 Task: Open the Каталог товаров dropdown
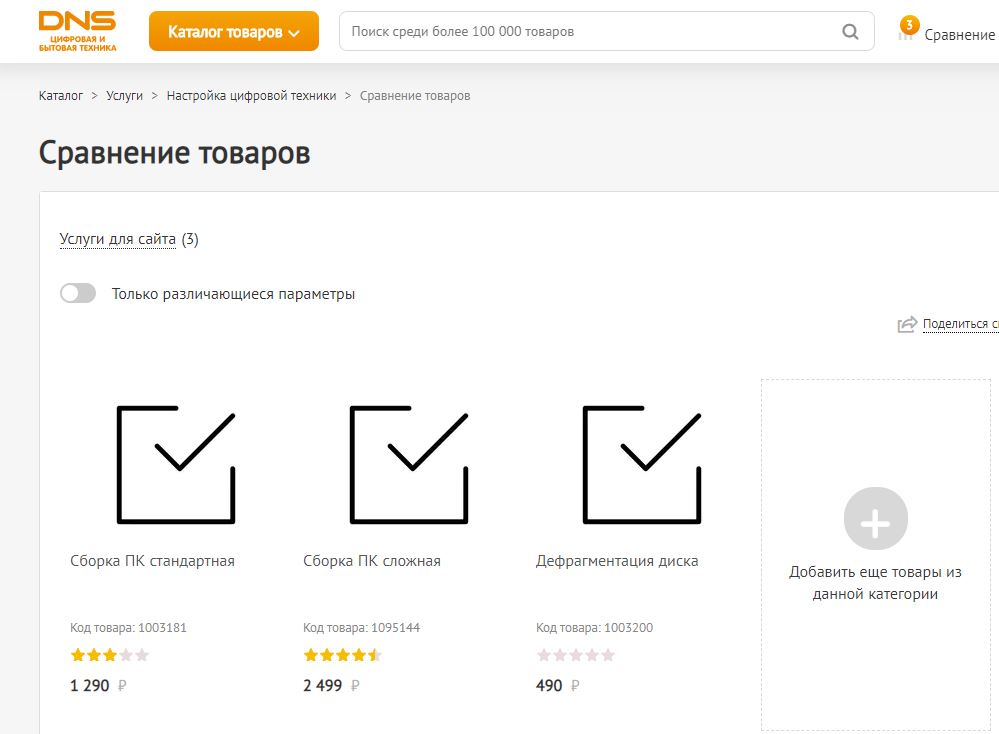point(234,32)
